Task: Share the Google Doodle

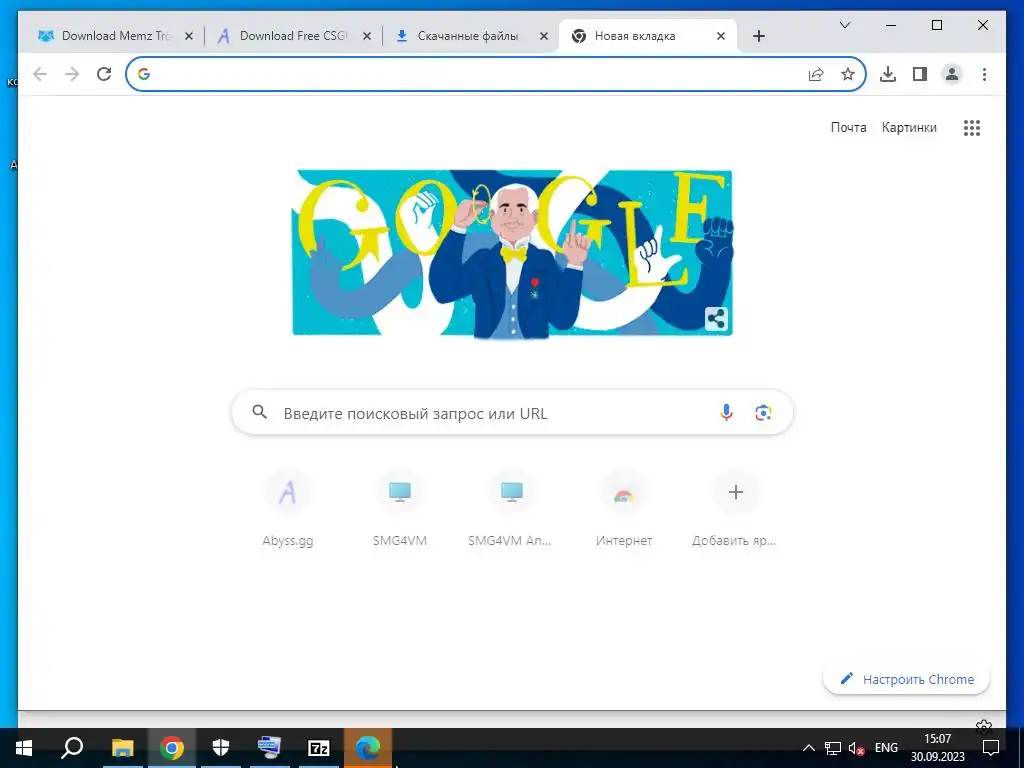Action: pyautogui.click(x=716, y=319)
